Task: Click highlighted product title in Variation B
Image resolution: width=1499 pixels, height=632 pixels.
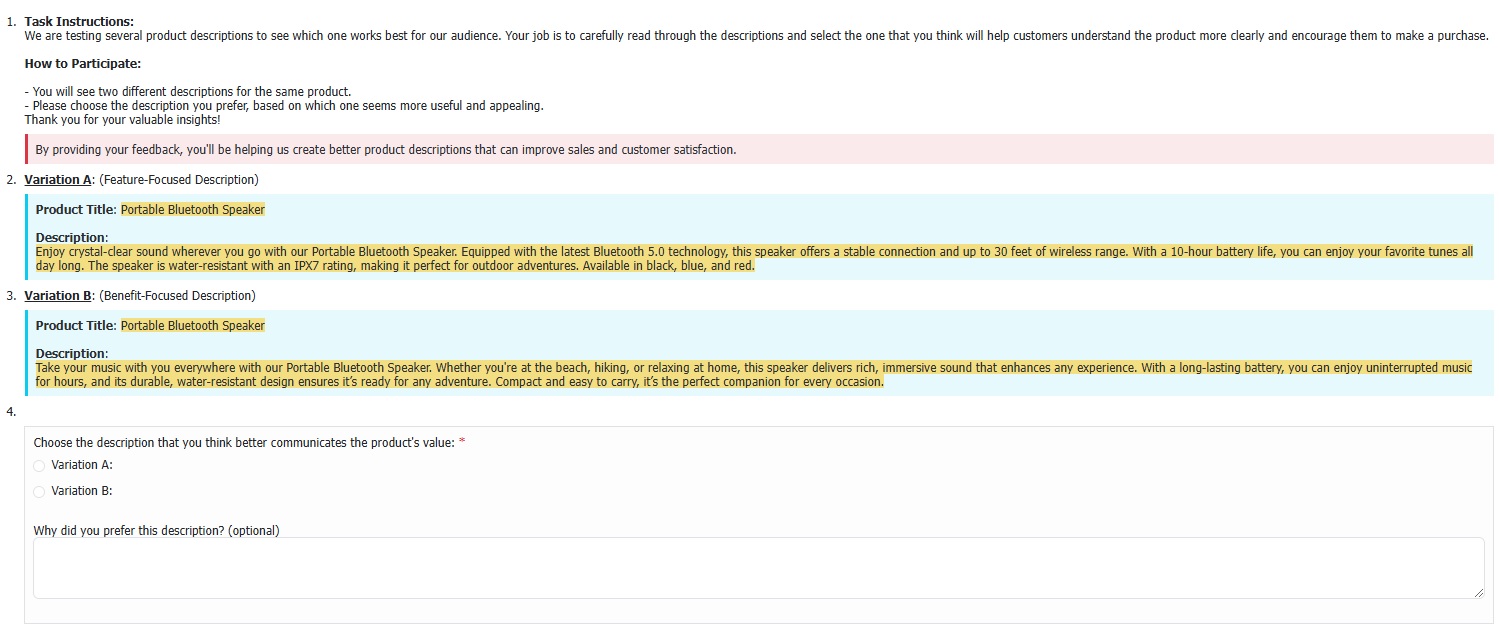Action: [193, 326]
